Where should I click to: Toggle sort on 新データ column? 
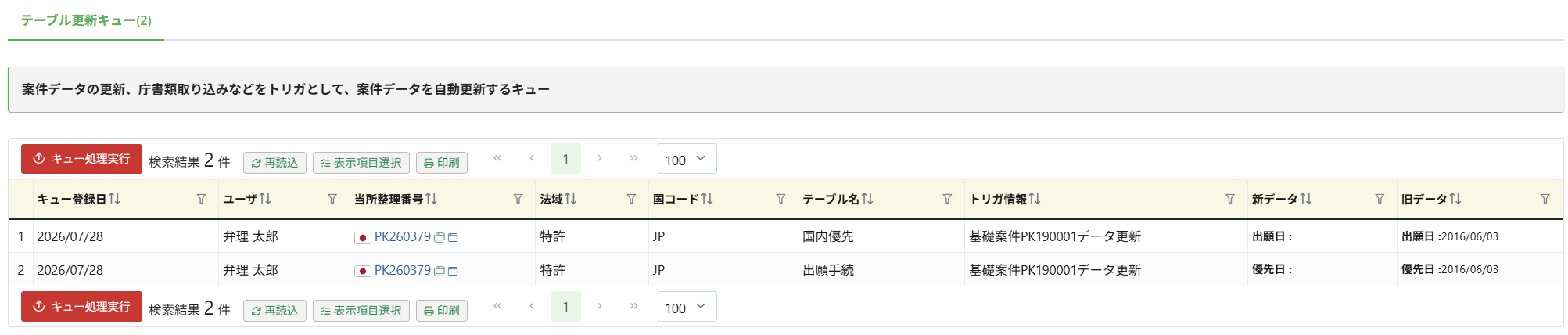tap(1306, 199)
